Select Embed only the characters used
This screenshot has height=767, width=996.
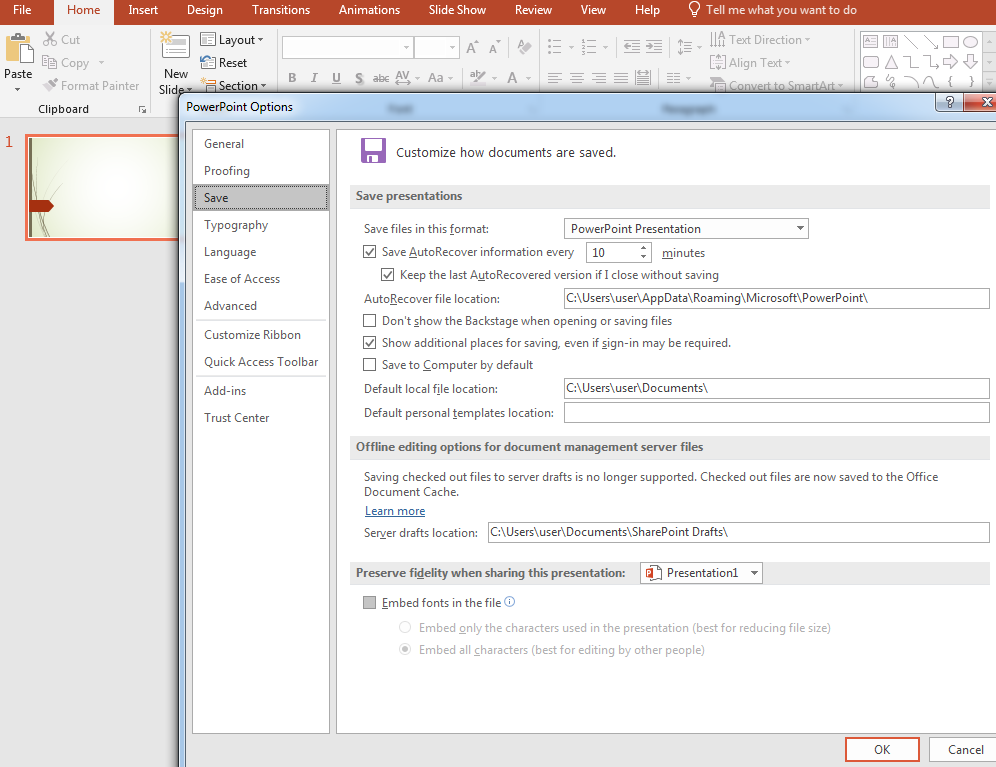click(405, 627)
